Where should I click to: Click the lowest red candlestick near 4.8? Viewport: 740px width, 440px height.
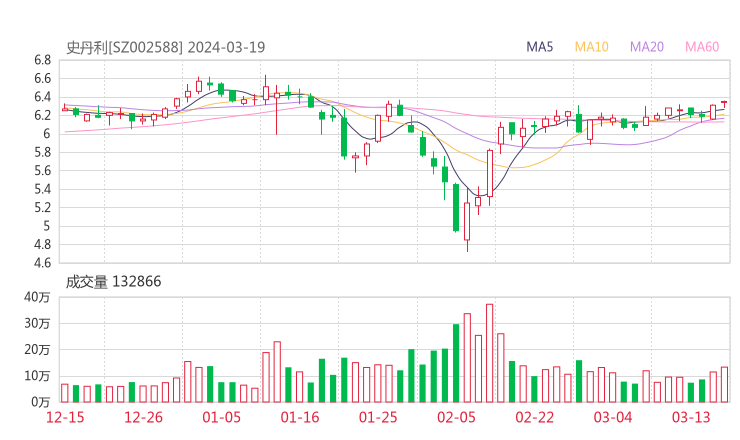pos(467,221)
